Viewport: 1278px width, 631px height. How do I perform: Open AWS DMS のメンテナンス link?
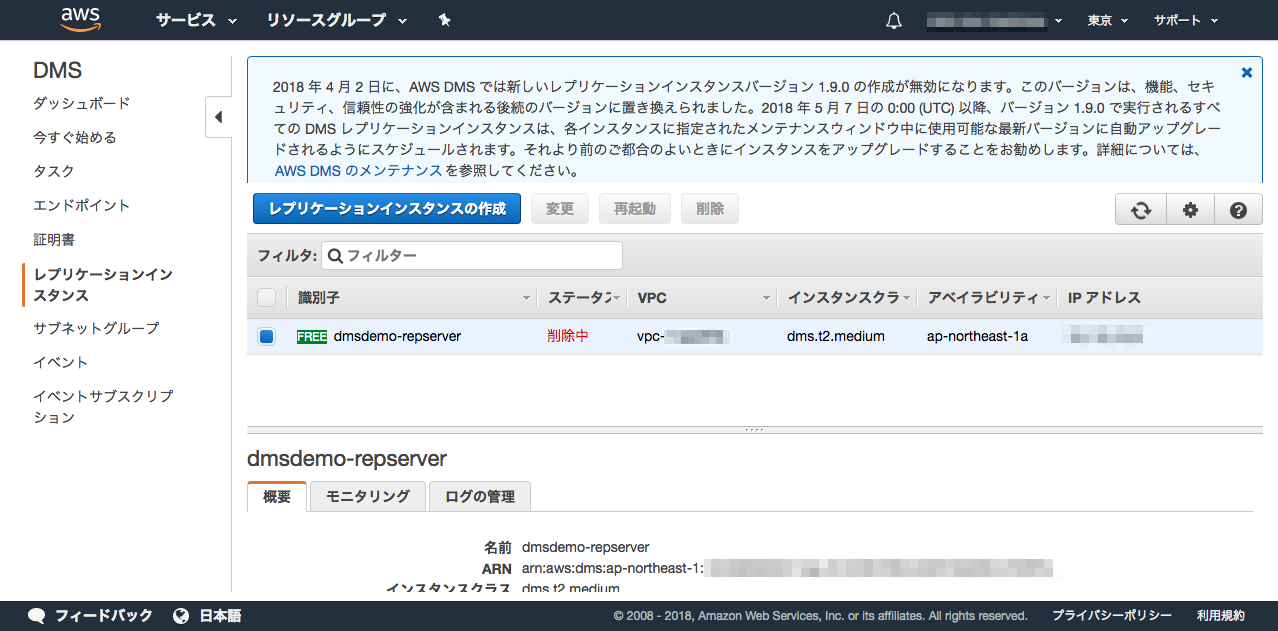[358, 171]
